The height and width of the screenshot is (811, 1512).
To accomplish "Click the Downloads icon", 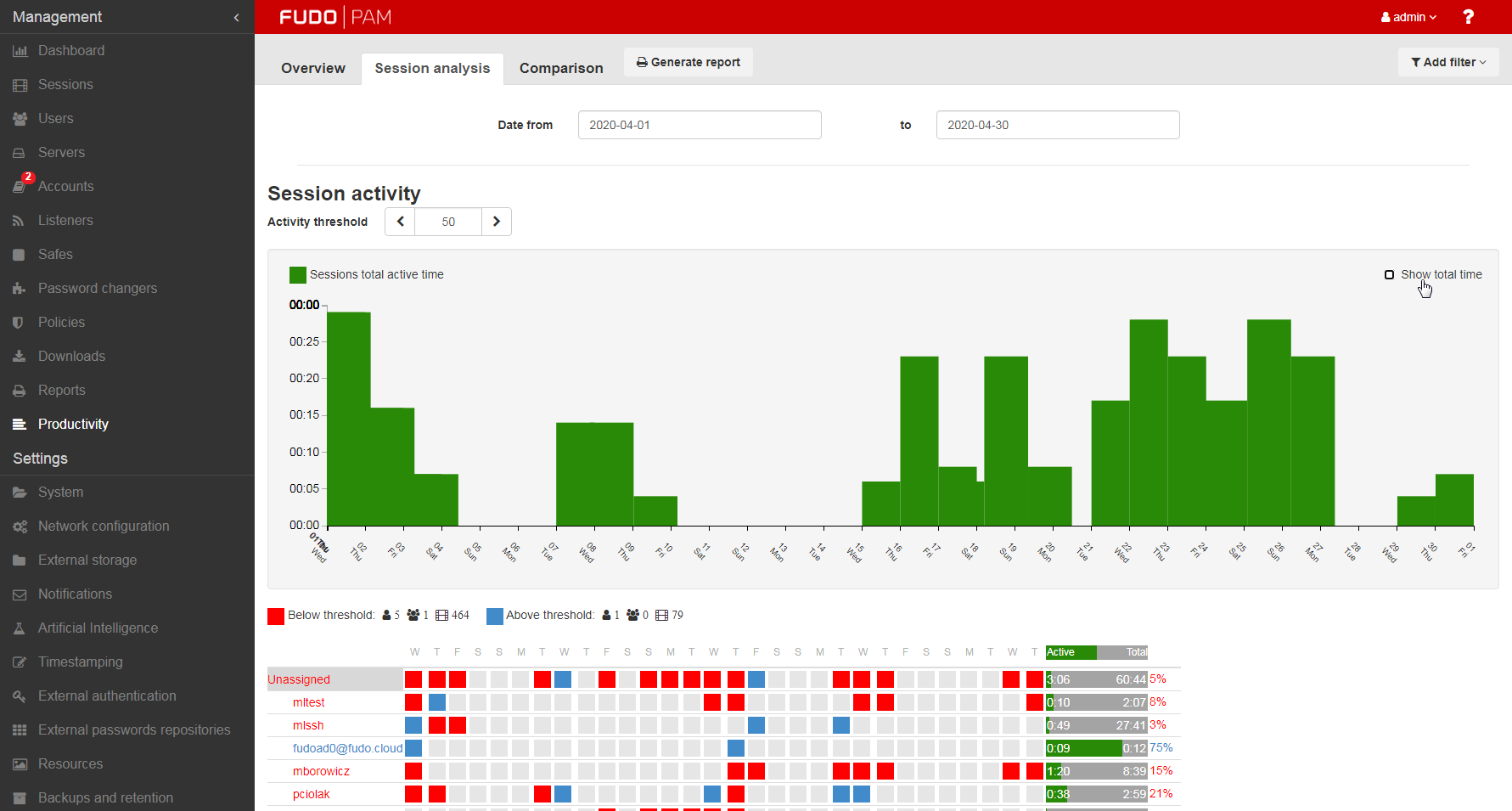I will tap(20, 357).
